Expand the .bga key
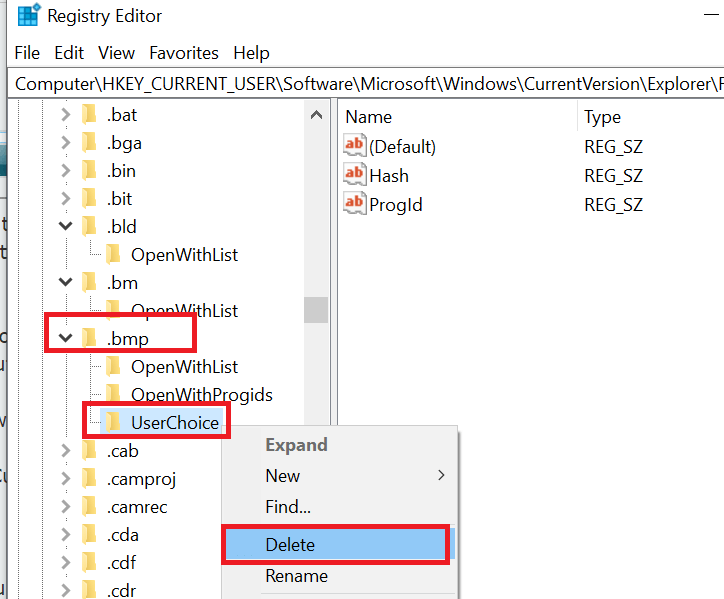Viewport: 724px width, 599px height. click(66, 143)
